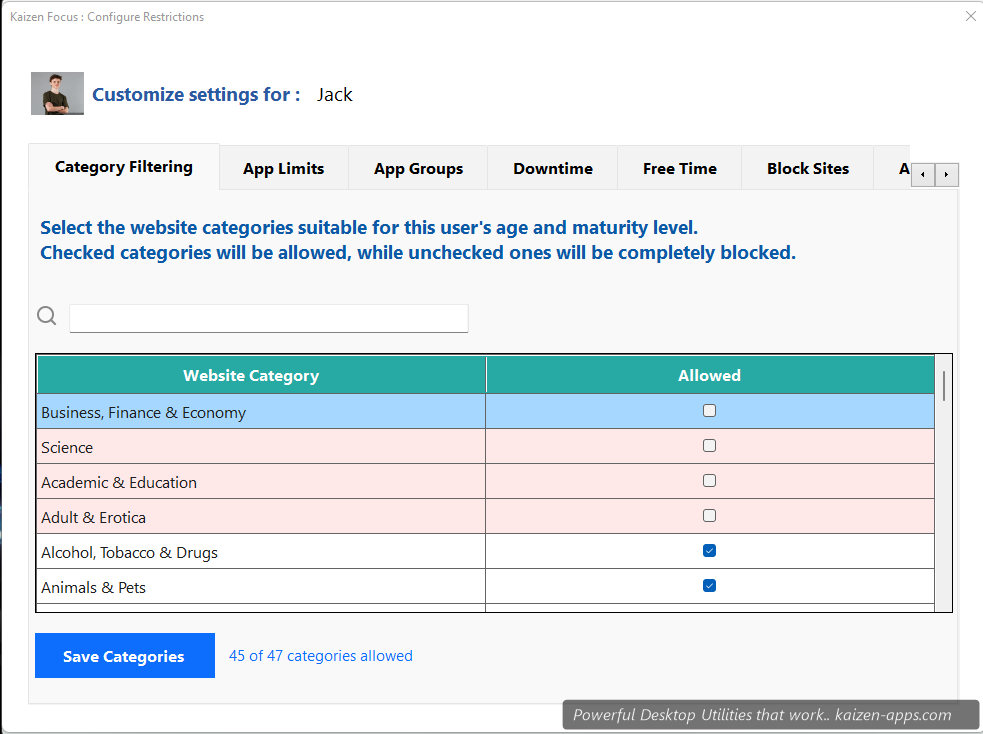Go to the Block Sites tab
Screen dimensions: 983x734
point(807,168)
